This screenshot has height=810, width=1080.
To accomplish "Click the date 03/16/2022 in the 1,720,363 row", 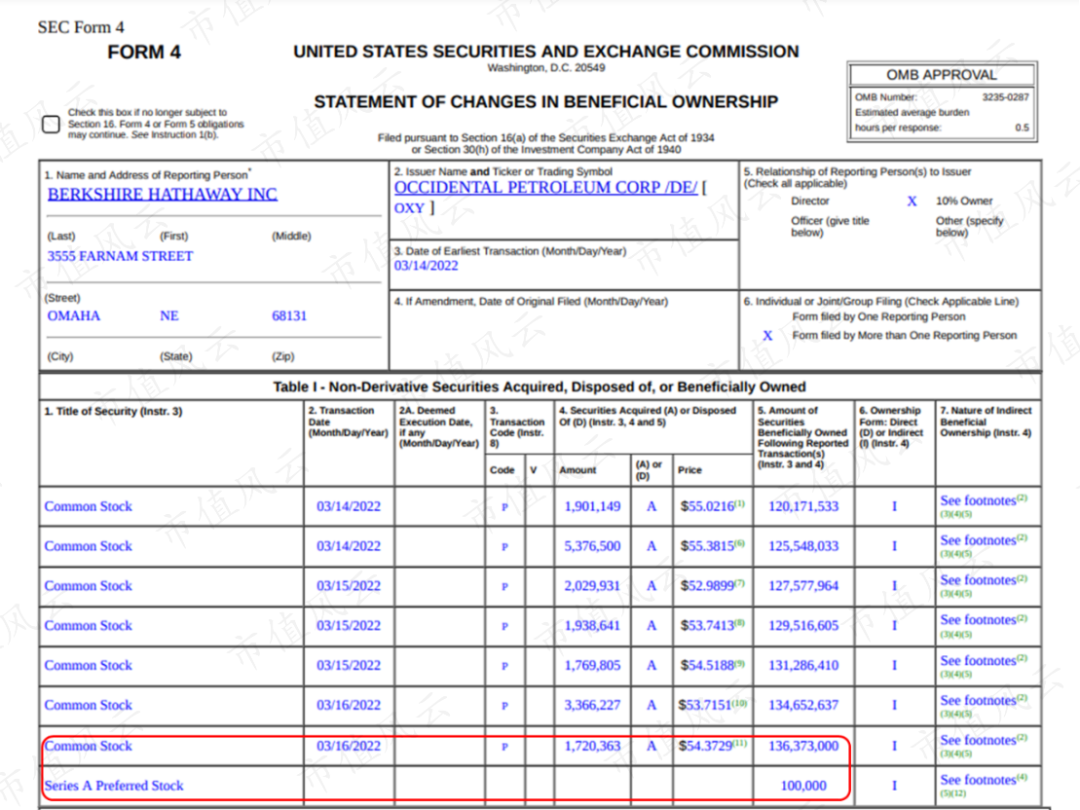I will [x=349, y=746].
